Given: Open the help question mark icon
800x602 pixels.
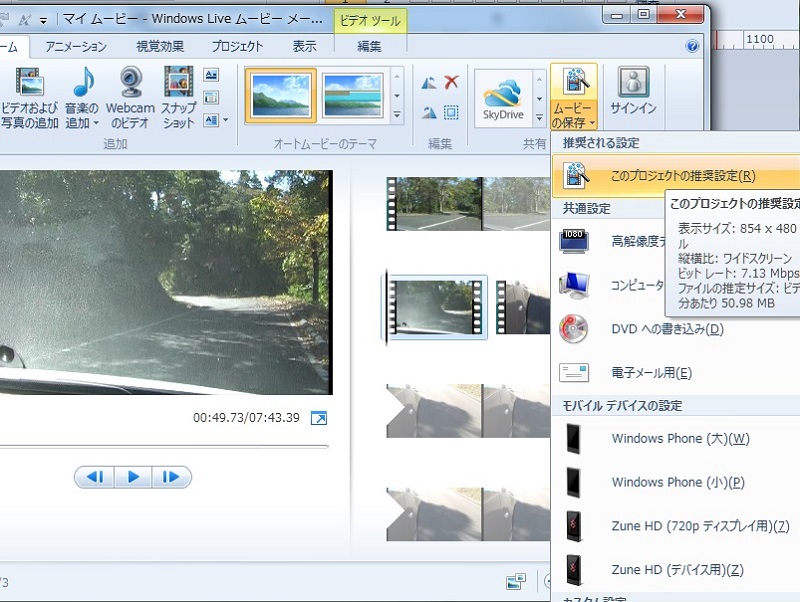Looking at the screenshot, I should pos(692,46).
